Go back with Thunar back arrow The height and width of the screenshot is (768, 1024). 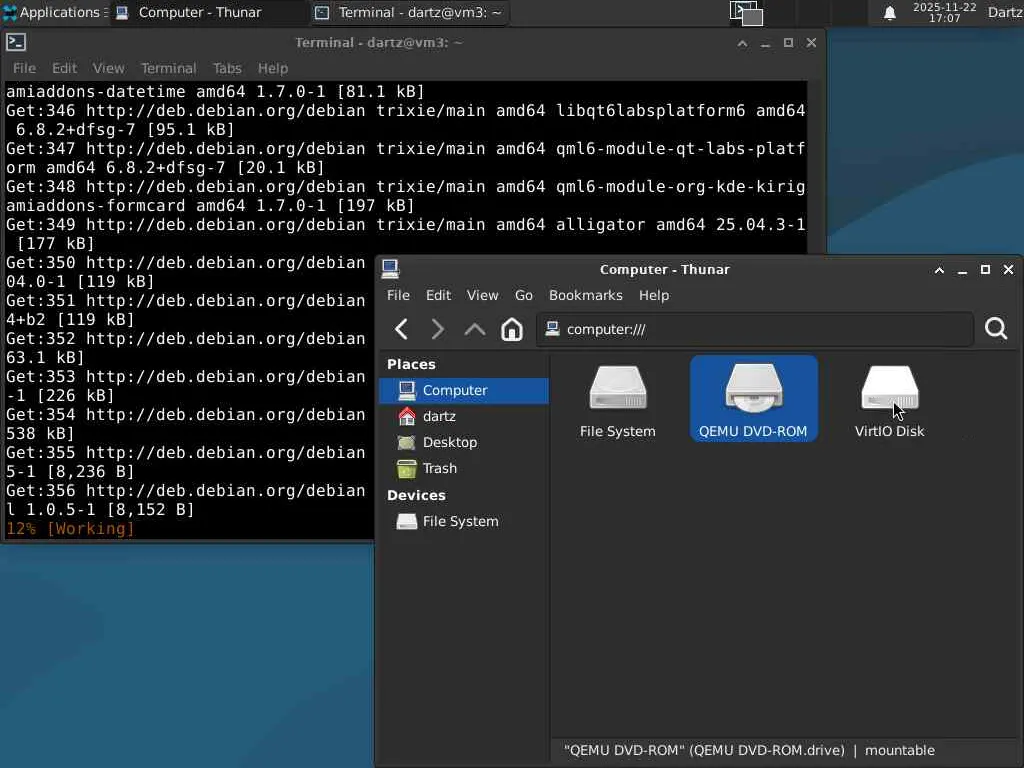click(402, 329)
